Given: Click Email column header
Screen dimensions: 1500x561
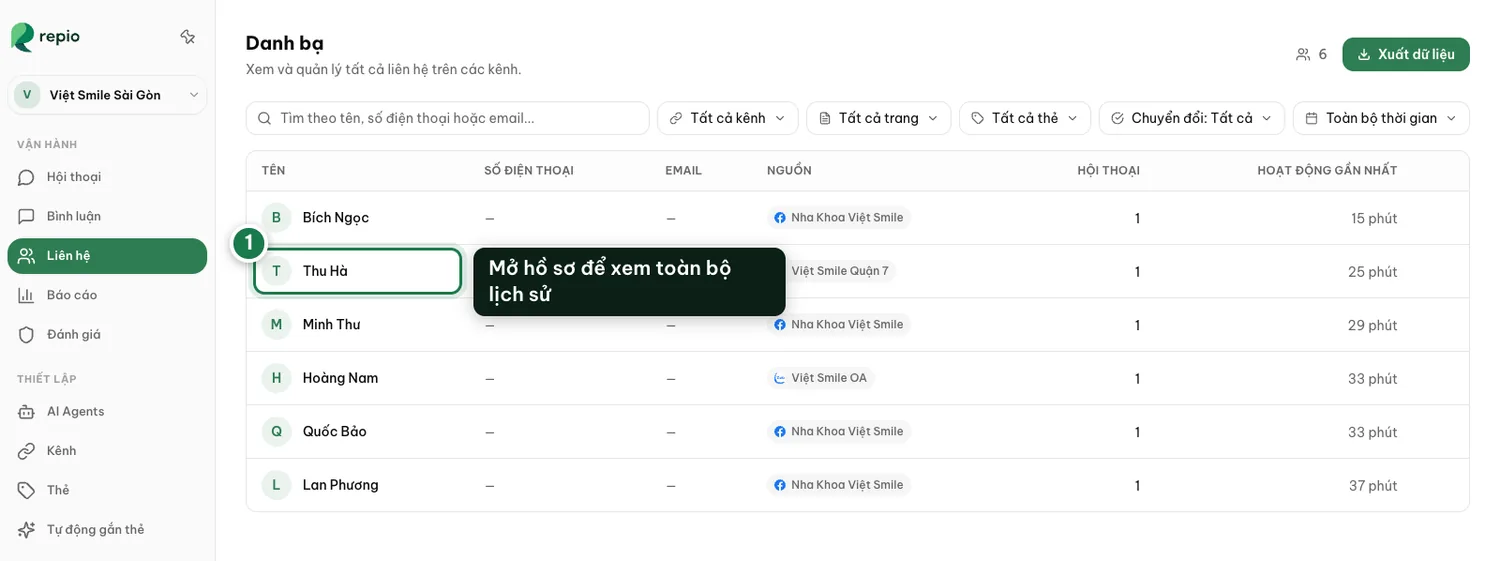Looking at the screenshot, I should point(683,171).
